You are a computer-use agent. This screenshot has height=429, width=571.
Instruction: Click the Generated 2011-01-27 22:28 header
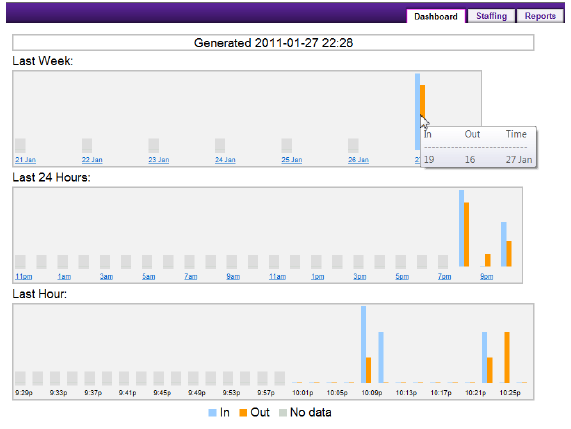[x=273, y=43]
